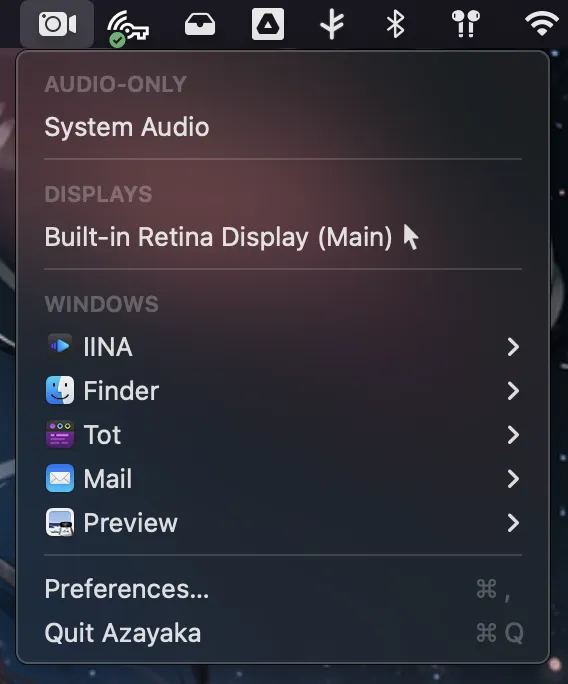Open the Bluetooth menu bar icon
The height and width of the screenshot is (684, 568).
click(x=396, y=24)
